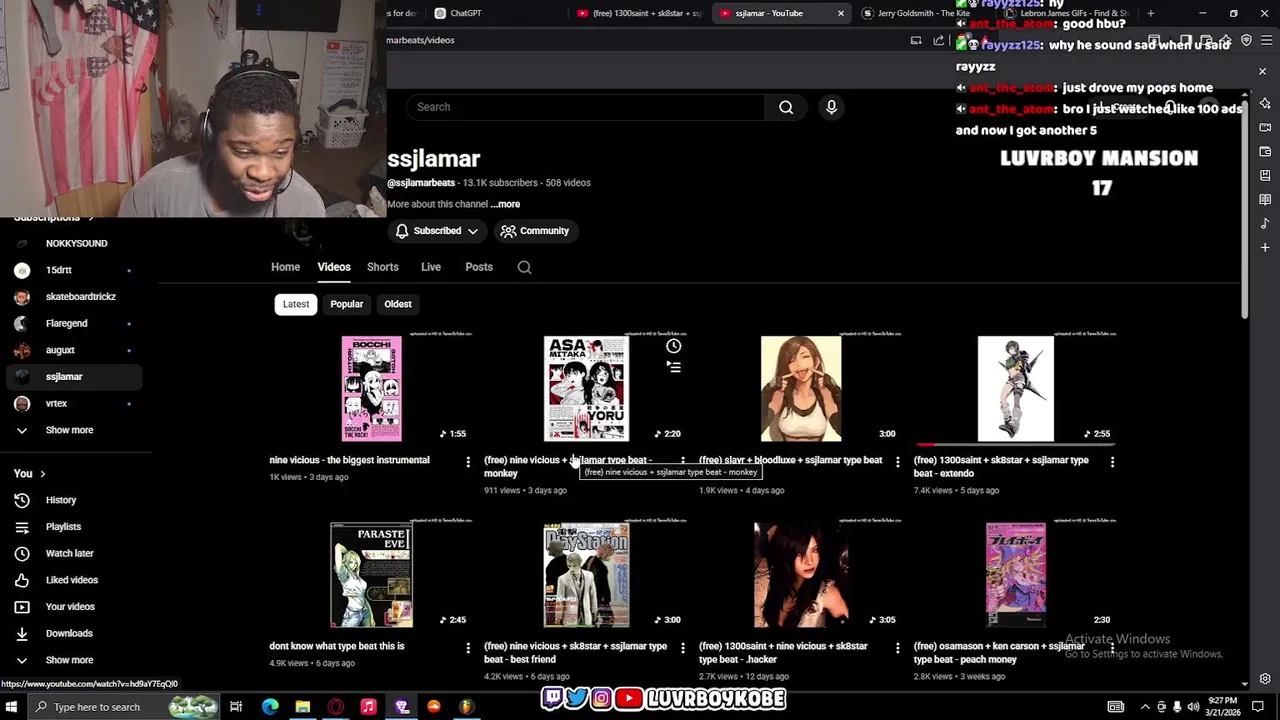The image size is (1280, 720).
Task: Open options for 'dont know what type beat' video
Action: point(468,647)
